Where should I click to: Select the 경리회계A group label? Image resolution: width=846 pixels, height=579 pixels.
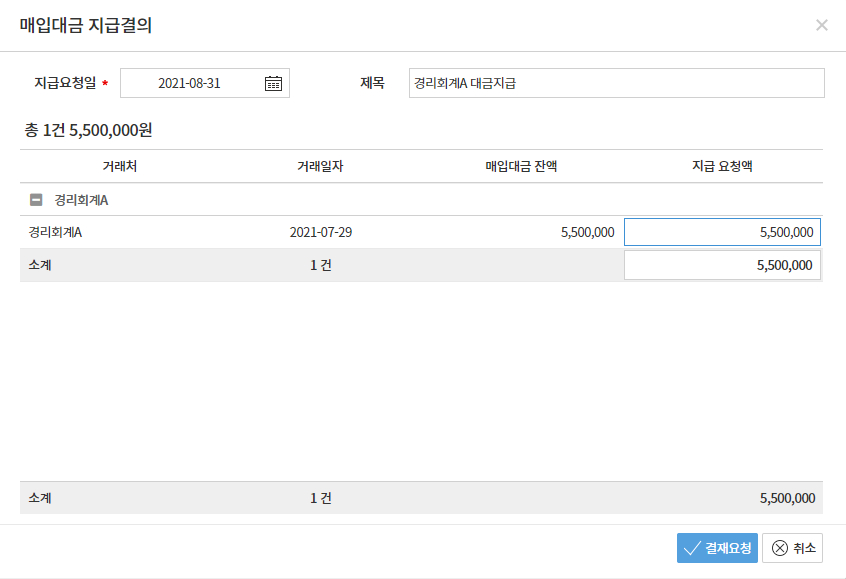pyautogui.click(x=81, y=200)
